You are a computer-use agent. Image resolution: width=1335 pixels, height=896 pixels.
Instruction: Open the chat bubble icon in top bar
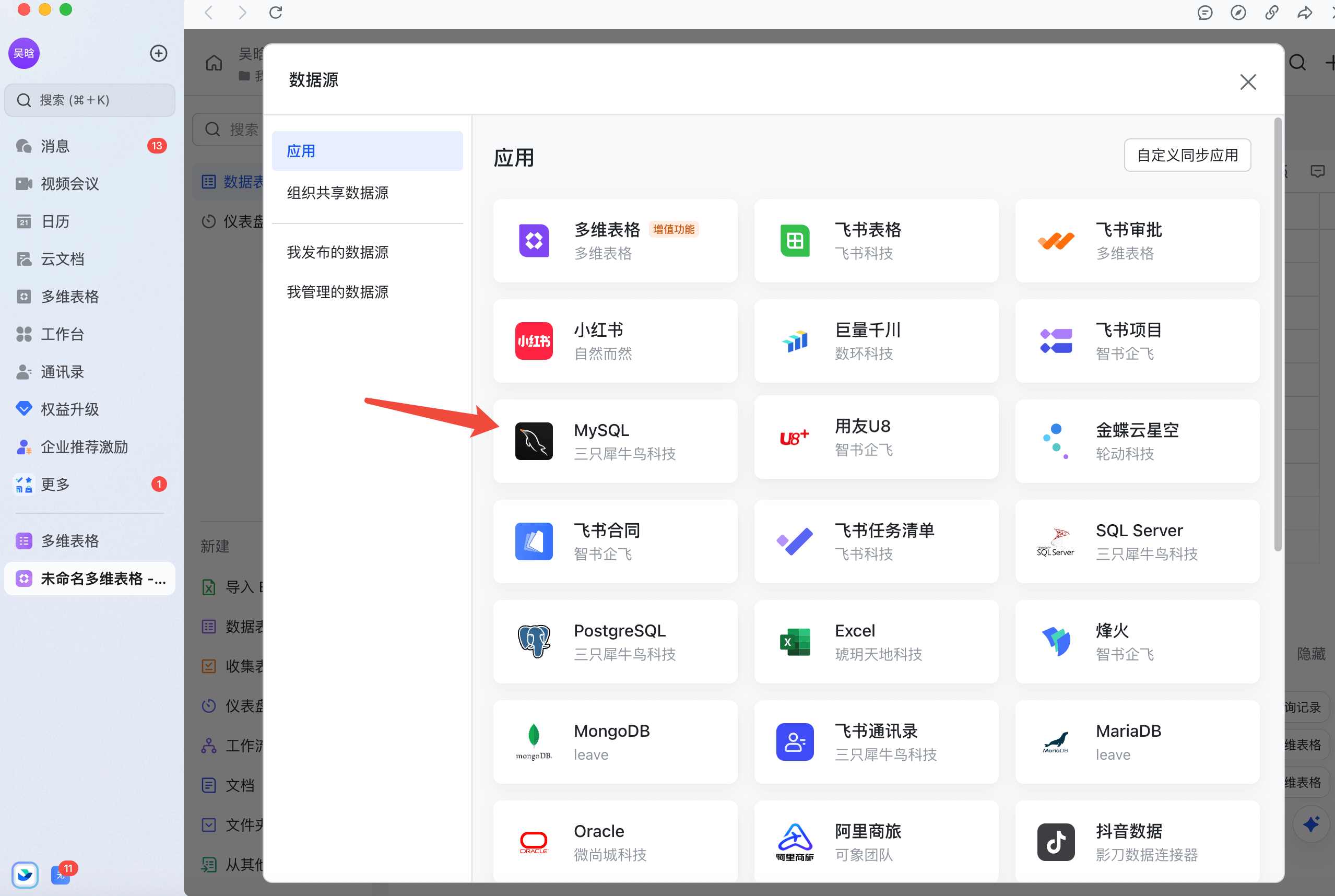click(x=1205, y=13)
